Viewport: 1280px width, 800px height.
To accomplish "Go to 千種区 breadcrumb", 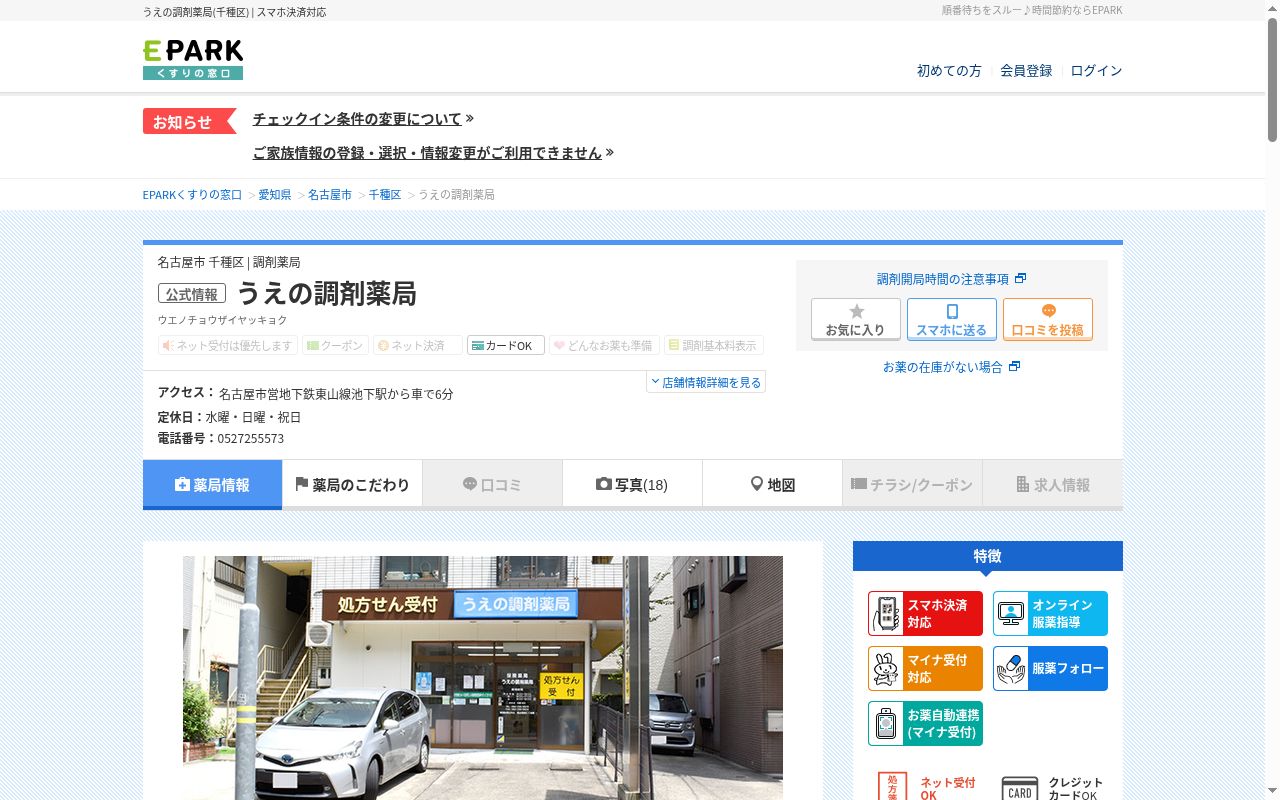I will [385, 195].
